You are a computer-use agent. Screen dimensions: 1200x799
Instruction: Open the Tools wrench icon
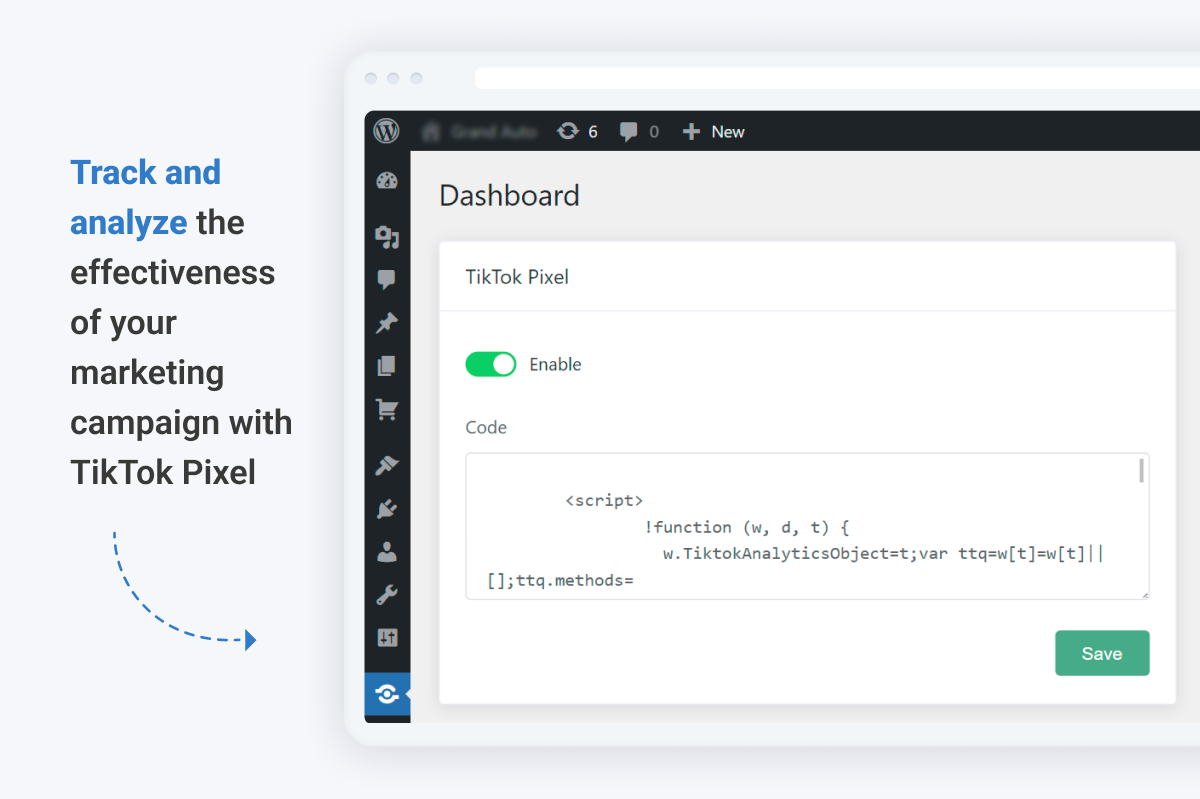point(387,595)
